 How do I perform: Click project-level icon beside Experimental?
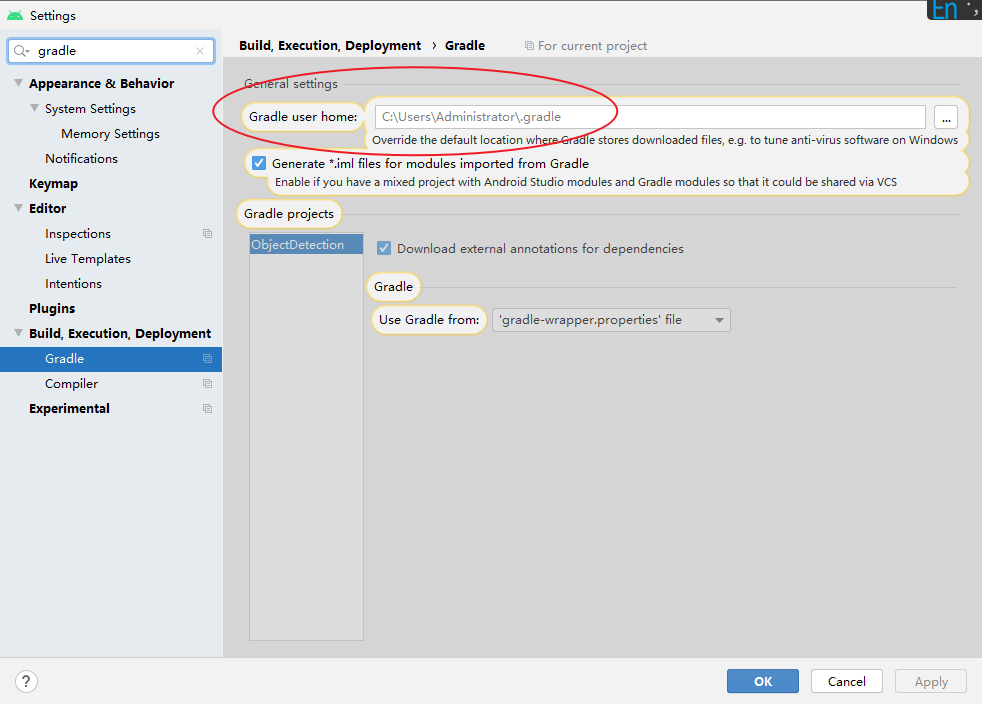click(x=207, y=409)
